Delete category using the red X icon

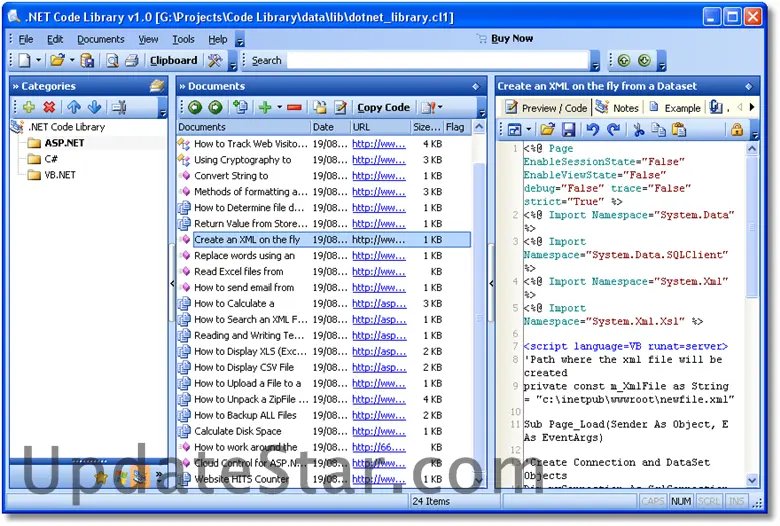(x=49, y=107)
